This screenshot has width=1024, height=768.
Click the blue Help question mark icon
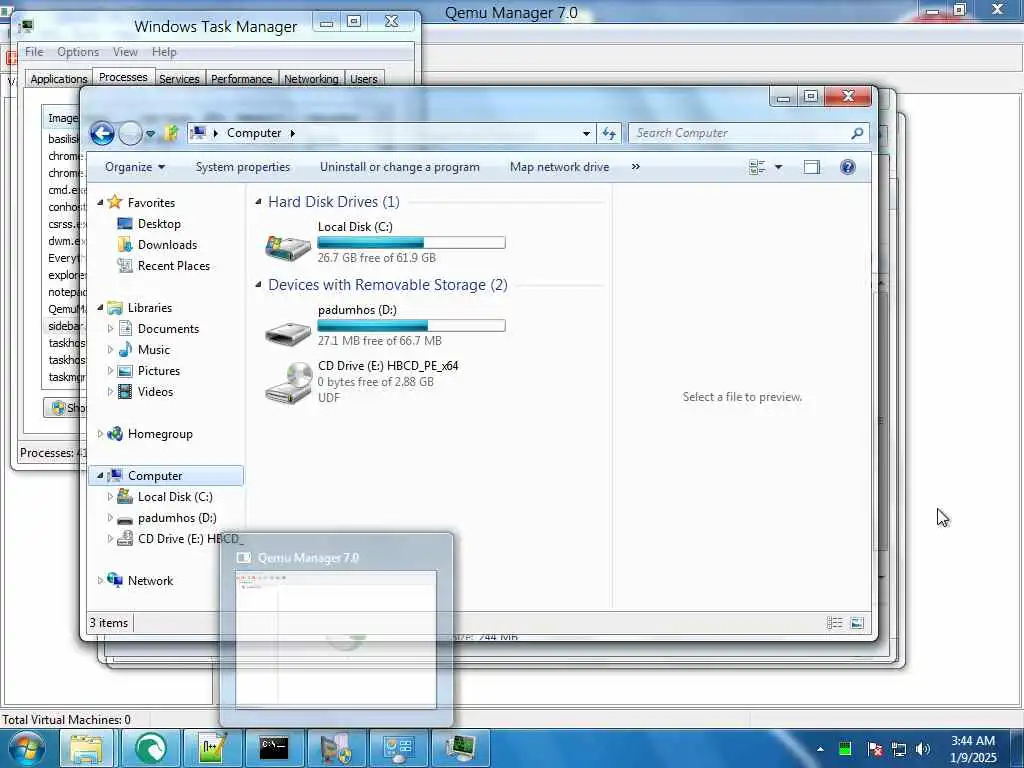click(847, 167)
